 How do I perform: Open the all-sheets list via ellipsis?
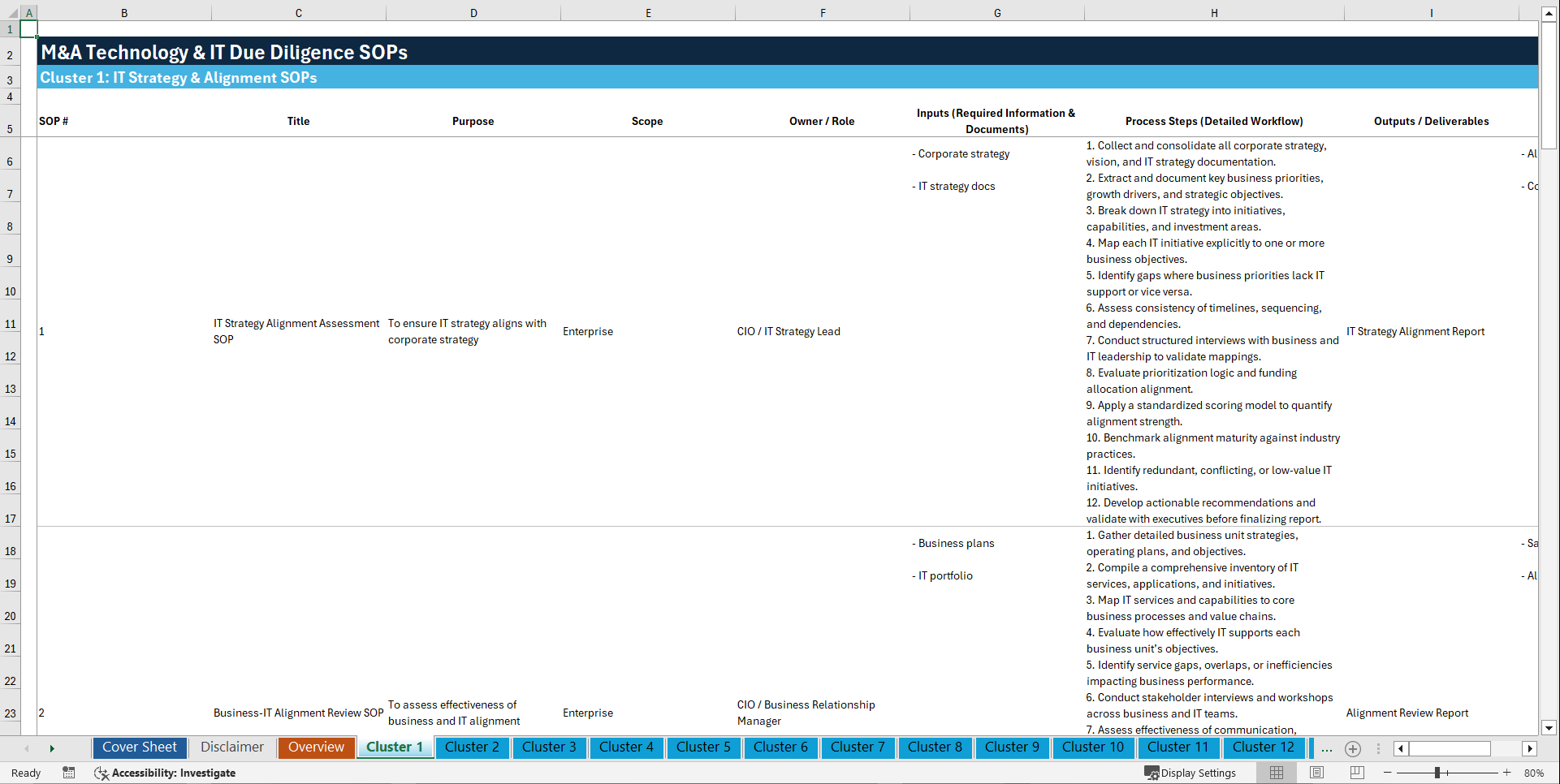click(x=1327, y=748)
